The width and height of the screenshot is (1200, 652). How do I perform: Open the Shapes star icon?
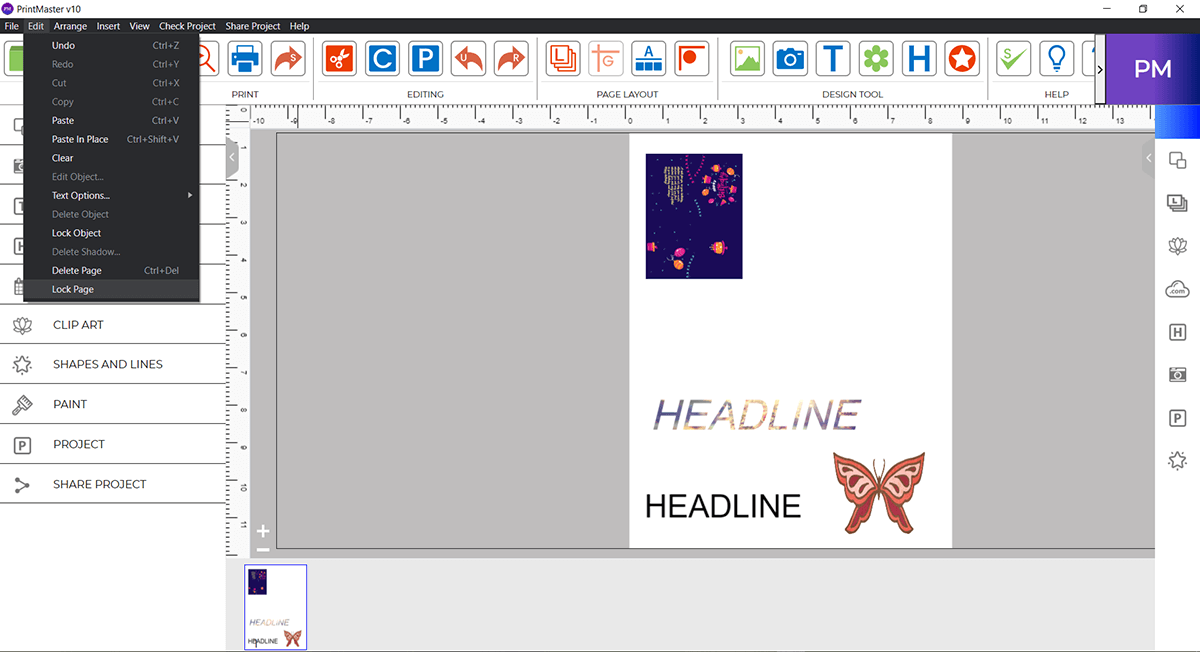(961, 58)
